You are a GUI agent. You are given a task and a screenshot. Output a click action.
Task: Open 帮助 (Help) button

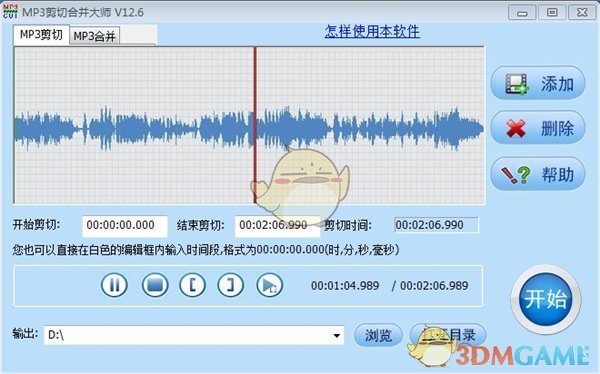coord(538,174)
